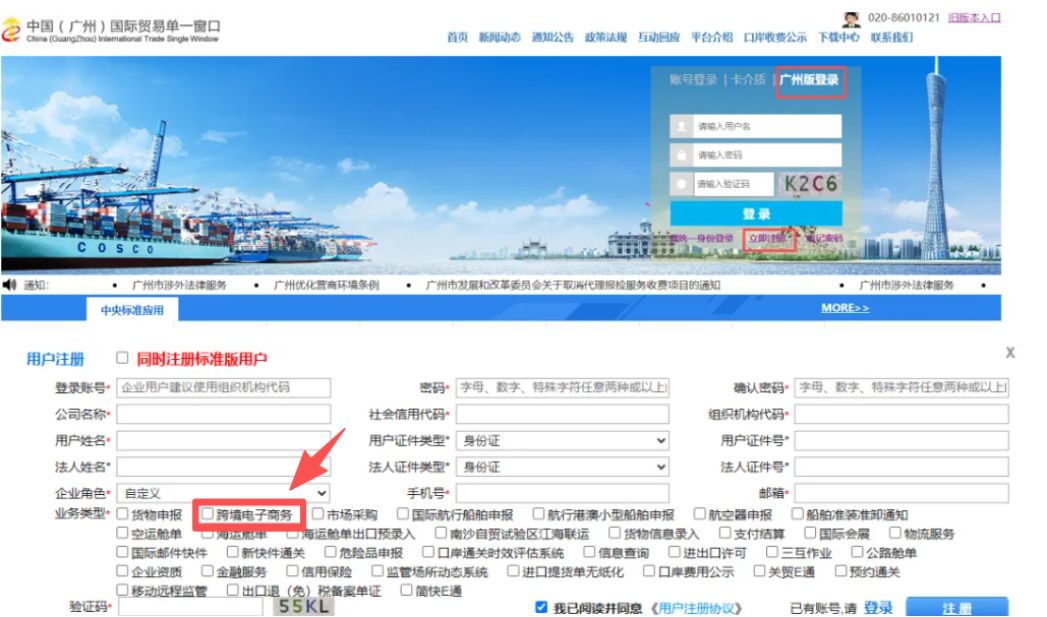Click the 确认密码 input field
This screenshot has width=1047, height=617.
click(901, 388)
